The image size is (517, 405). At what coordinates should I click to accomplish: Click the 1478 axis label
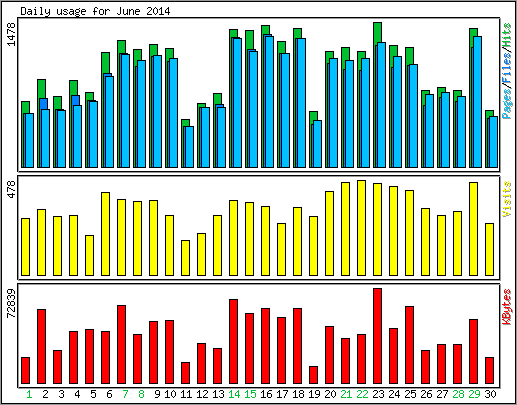pos(11,35)
